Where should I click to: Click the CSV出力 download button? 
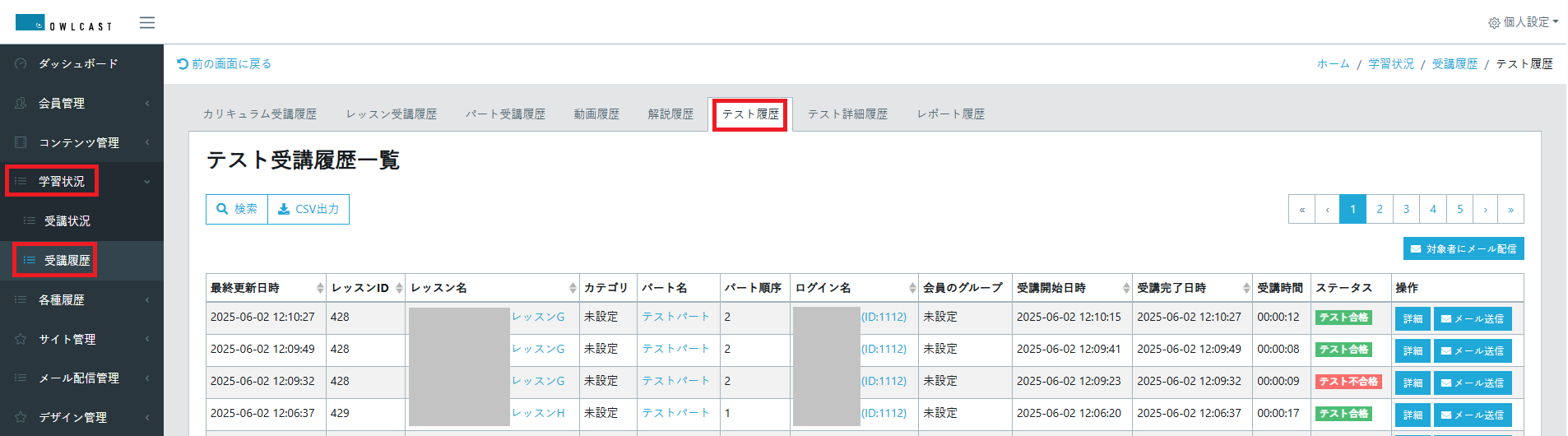[308, 209]
